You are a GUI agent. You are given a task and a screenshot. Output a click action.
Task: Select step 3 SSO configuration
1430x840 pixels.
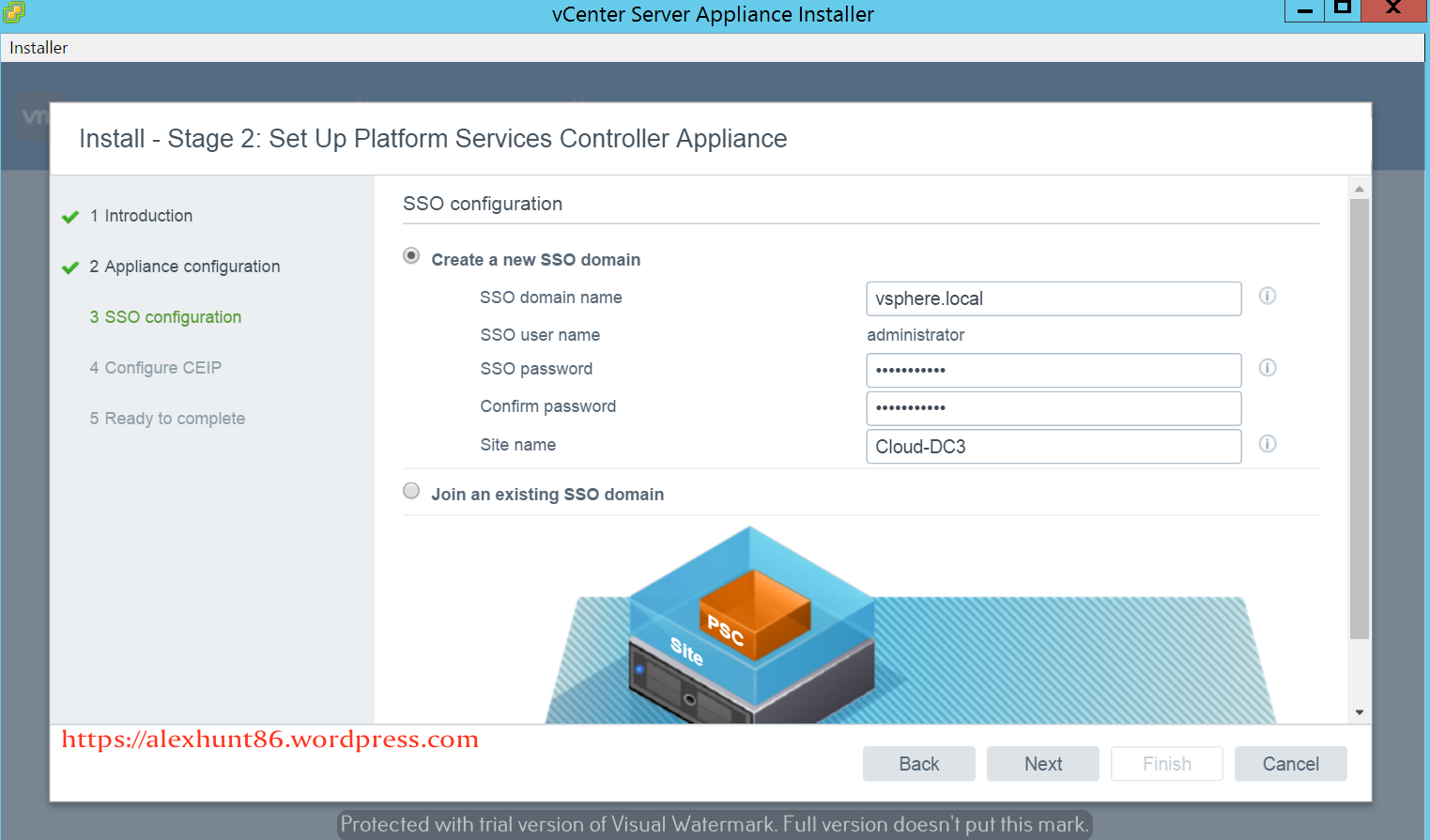pos(173,317)
